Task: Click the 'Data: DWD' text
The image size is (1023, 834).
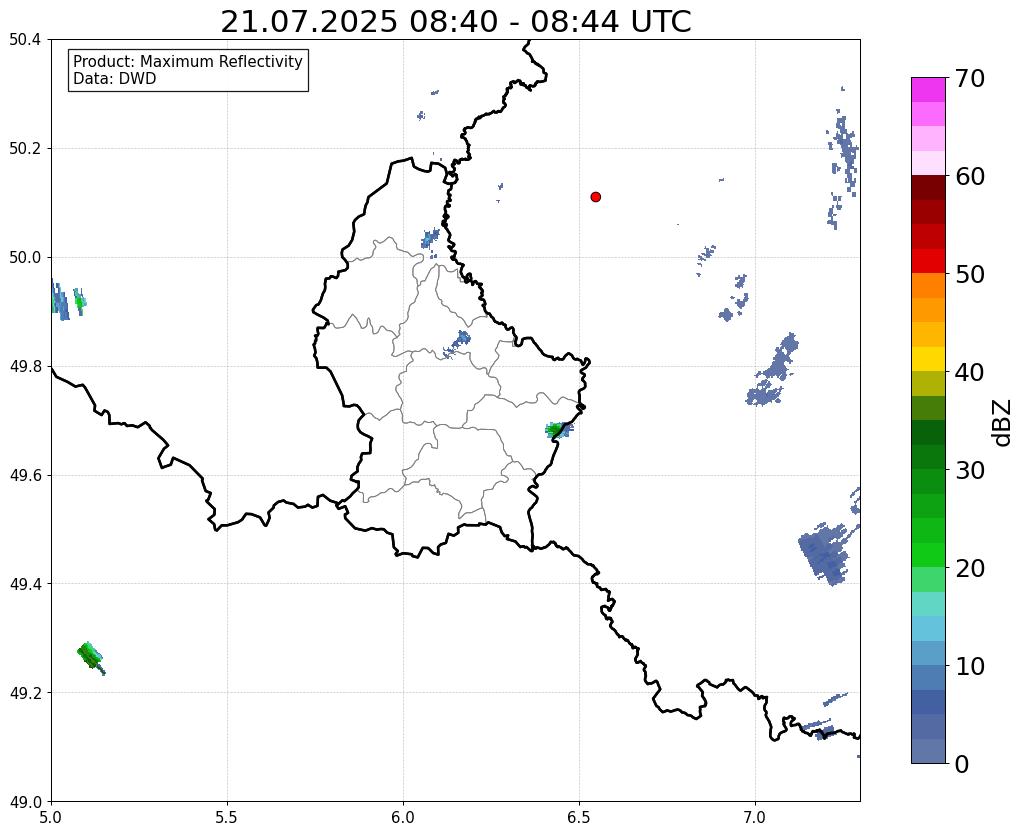Action: 114,79
